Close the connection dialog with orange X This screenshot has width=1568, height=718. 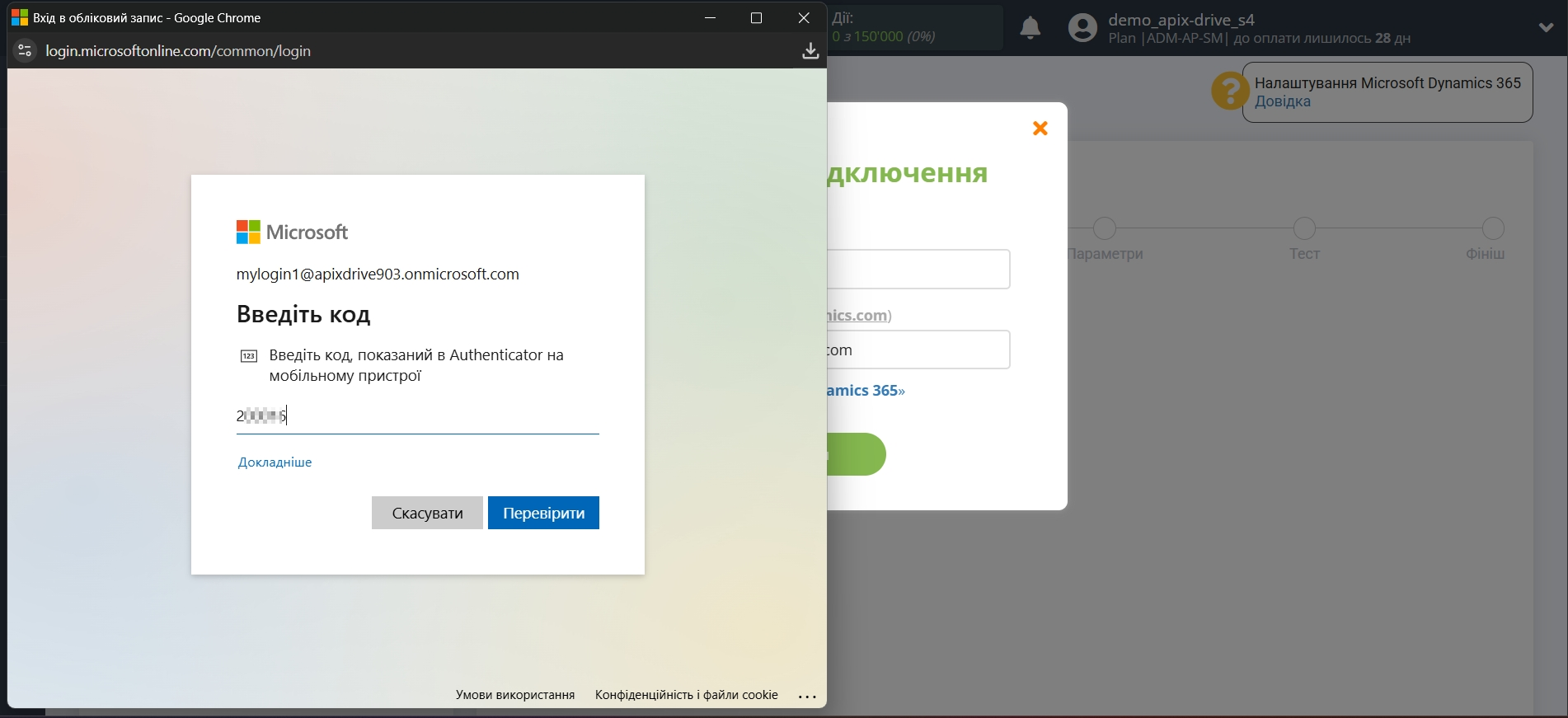pyautogui.click(x=1040, y=128)
